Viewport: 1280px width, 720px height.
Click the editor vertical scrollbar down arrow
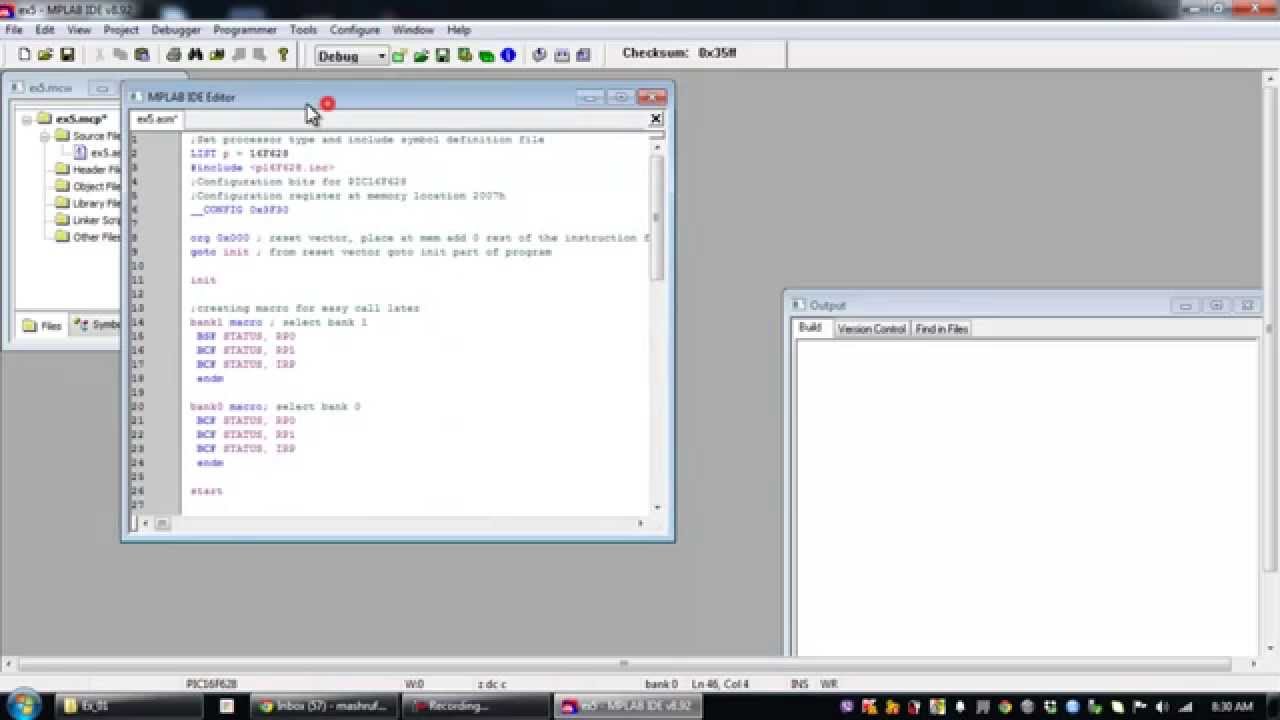click(657, 508)
